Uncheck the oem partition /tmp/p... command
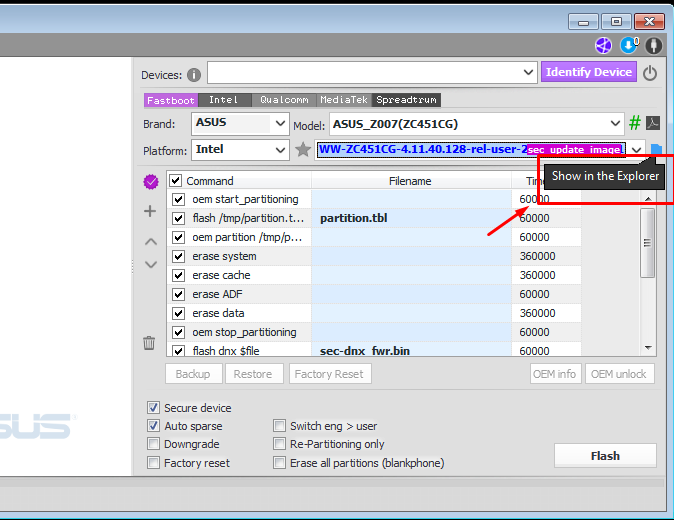This screenshot has height=520, width=674. [x=178, y=237]
